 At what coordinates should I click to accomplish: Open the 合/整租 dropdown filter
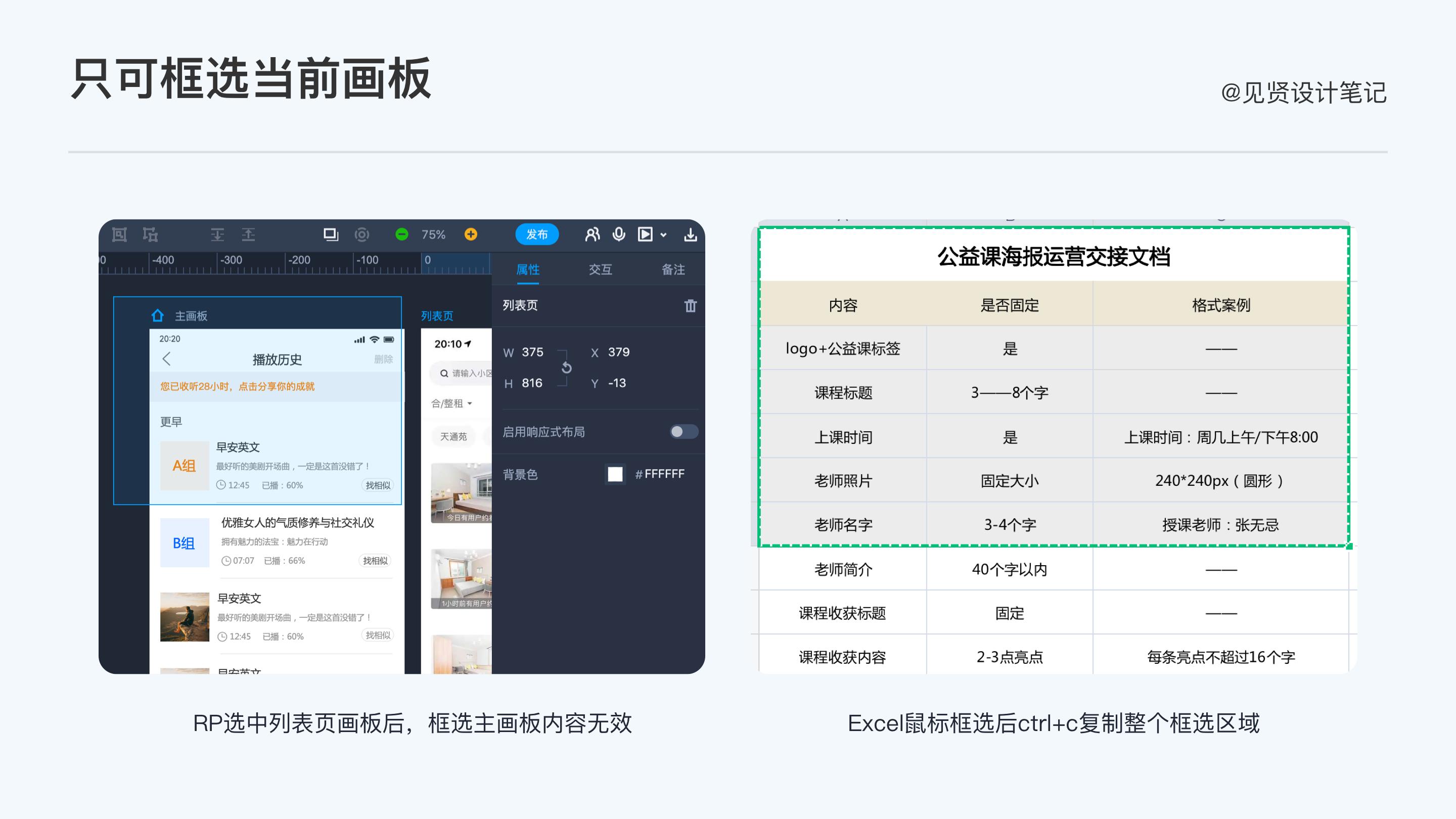(451, 403)
